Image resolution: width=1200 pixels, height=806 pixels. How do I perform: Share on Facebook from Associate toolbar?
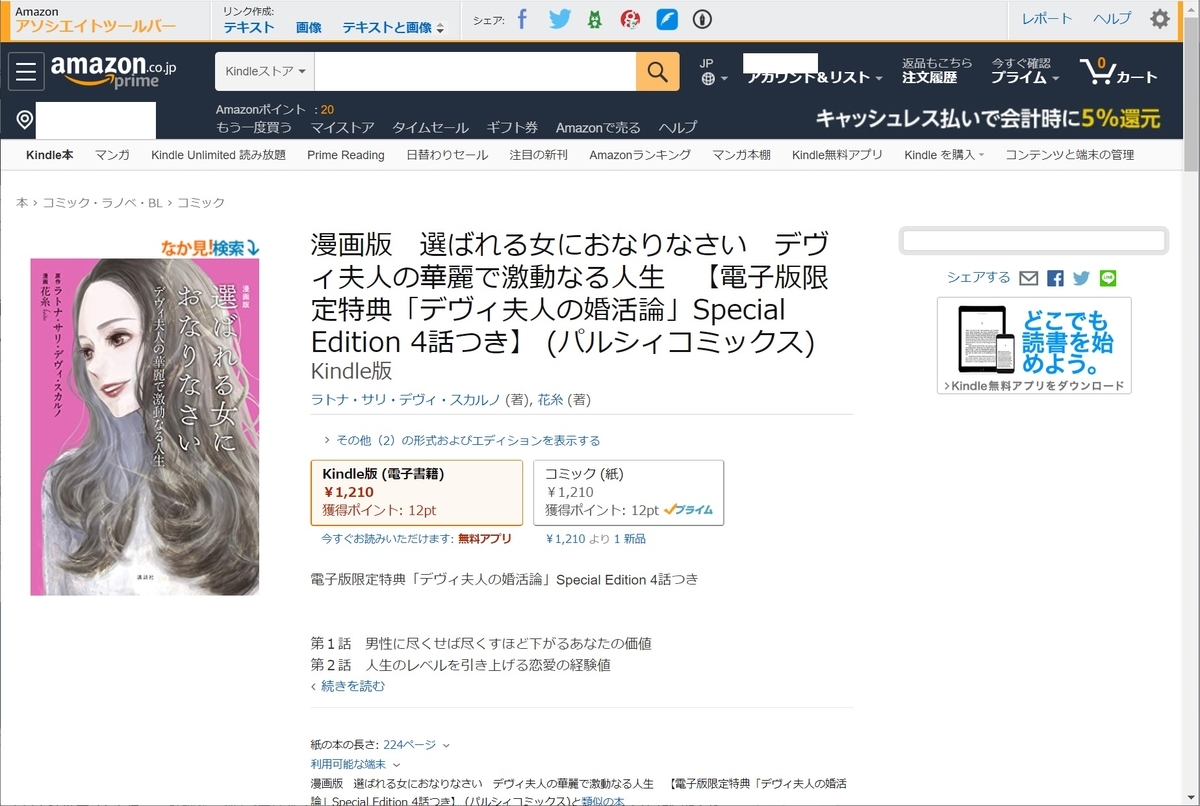point(522,19)
